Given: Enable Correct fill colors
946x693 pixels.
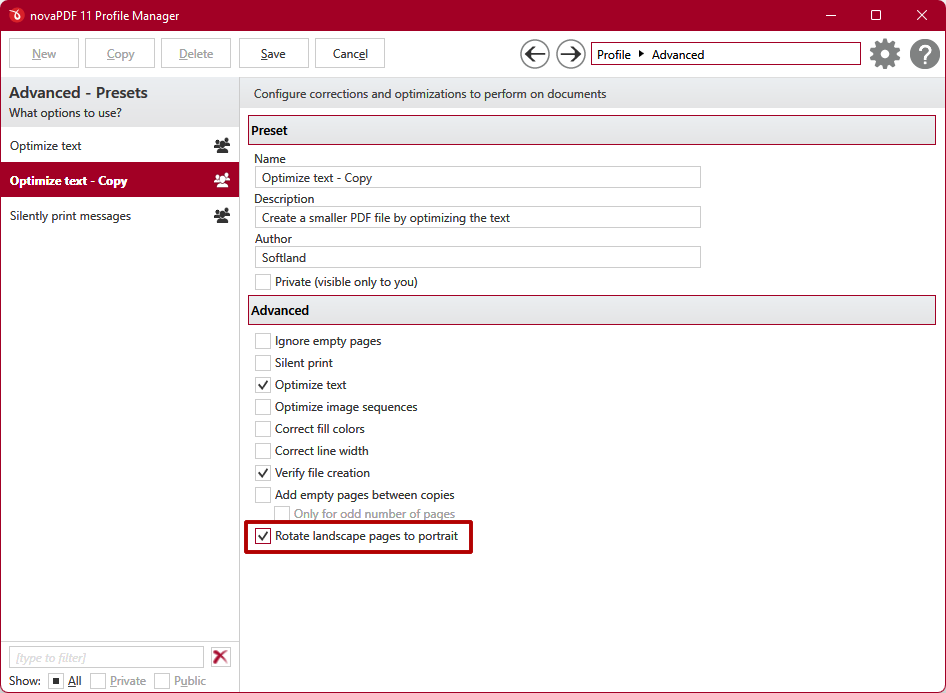Looking at the screenshot, I should (x=263, y=429).
